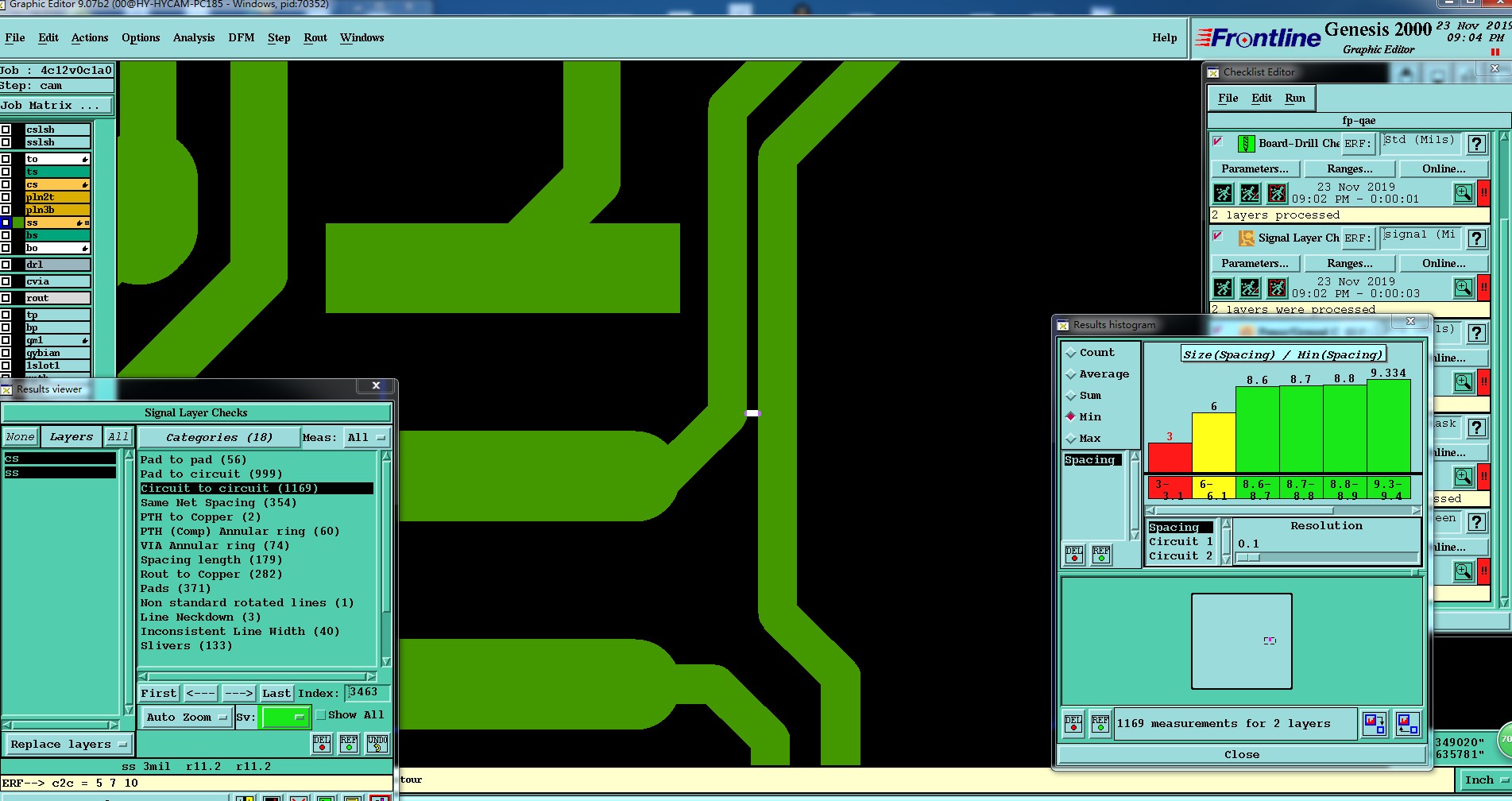1512x801 pixels.
Task: Open Meas All dropdown
Action: 366,437
